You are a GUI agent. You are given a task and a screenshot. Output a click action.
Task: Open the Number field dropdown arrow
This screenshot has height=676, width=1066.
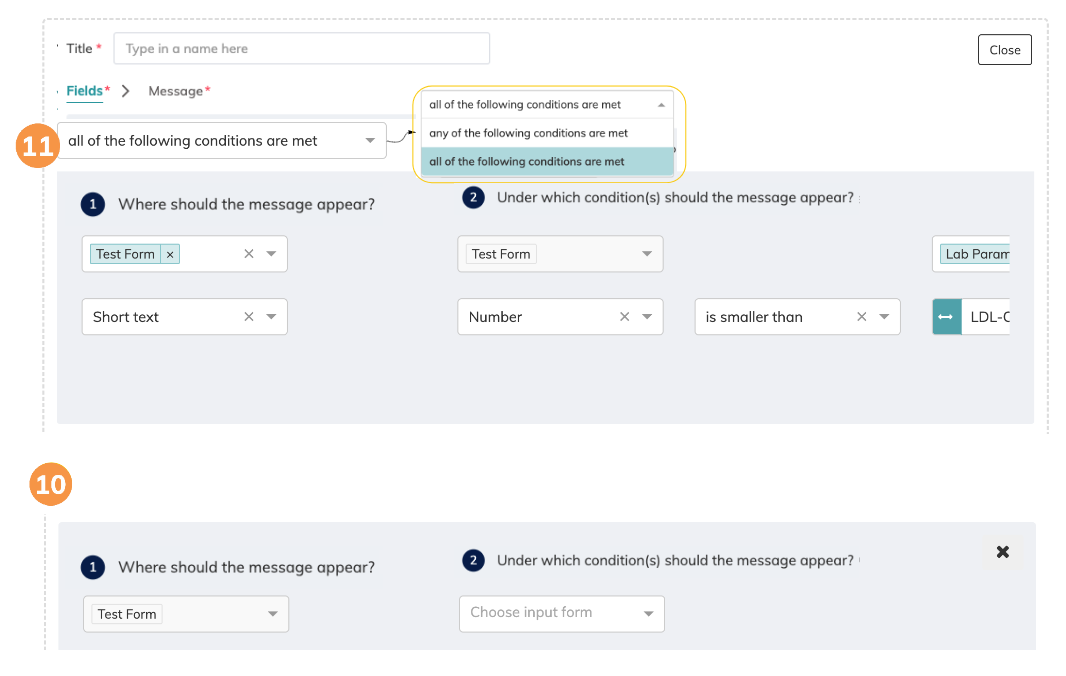[647, 317]
